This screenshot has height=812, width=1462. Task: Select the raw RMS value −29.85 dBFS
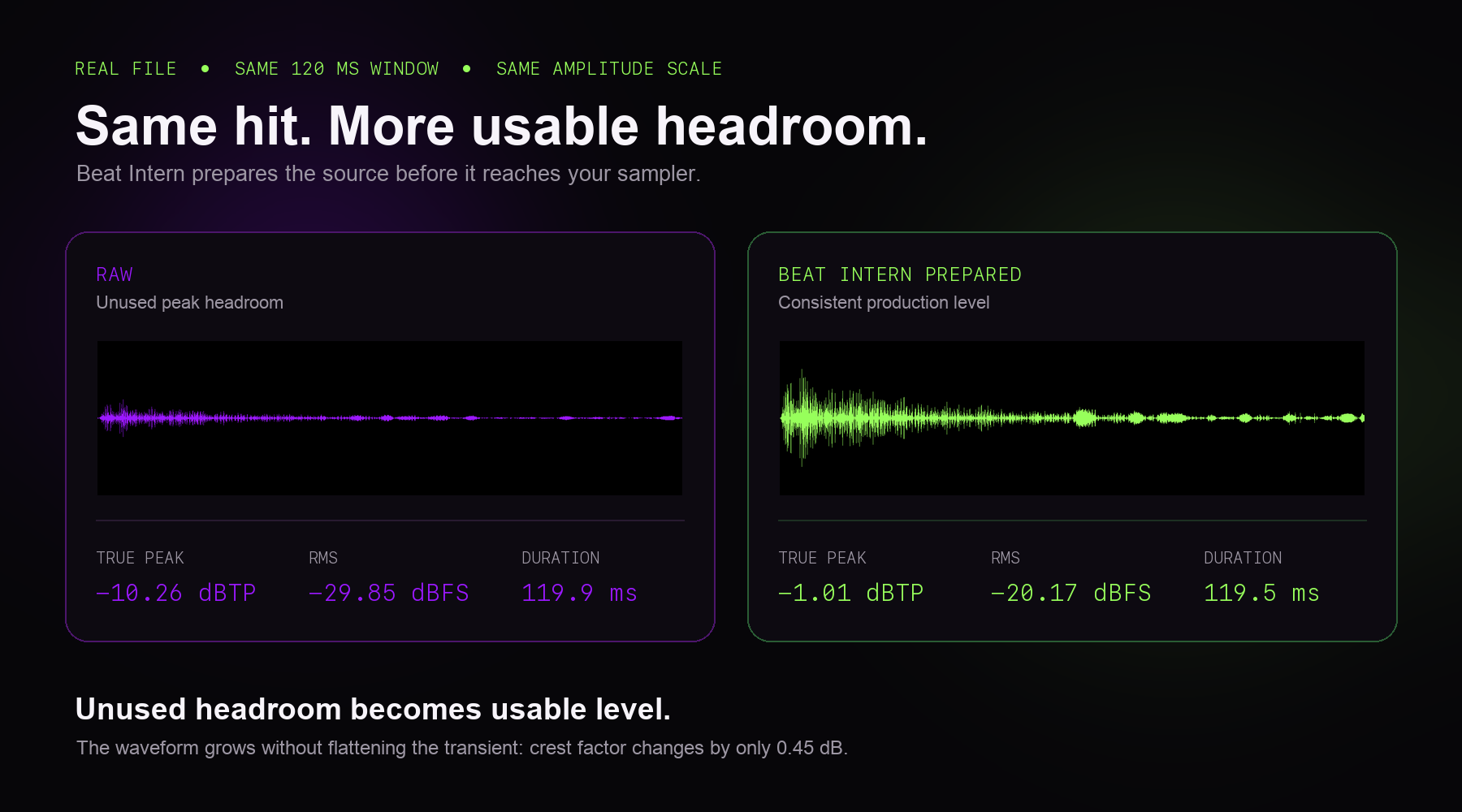(389, 593)
